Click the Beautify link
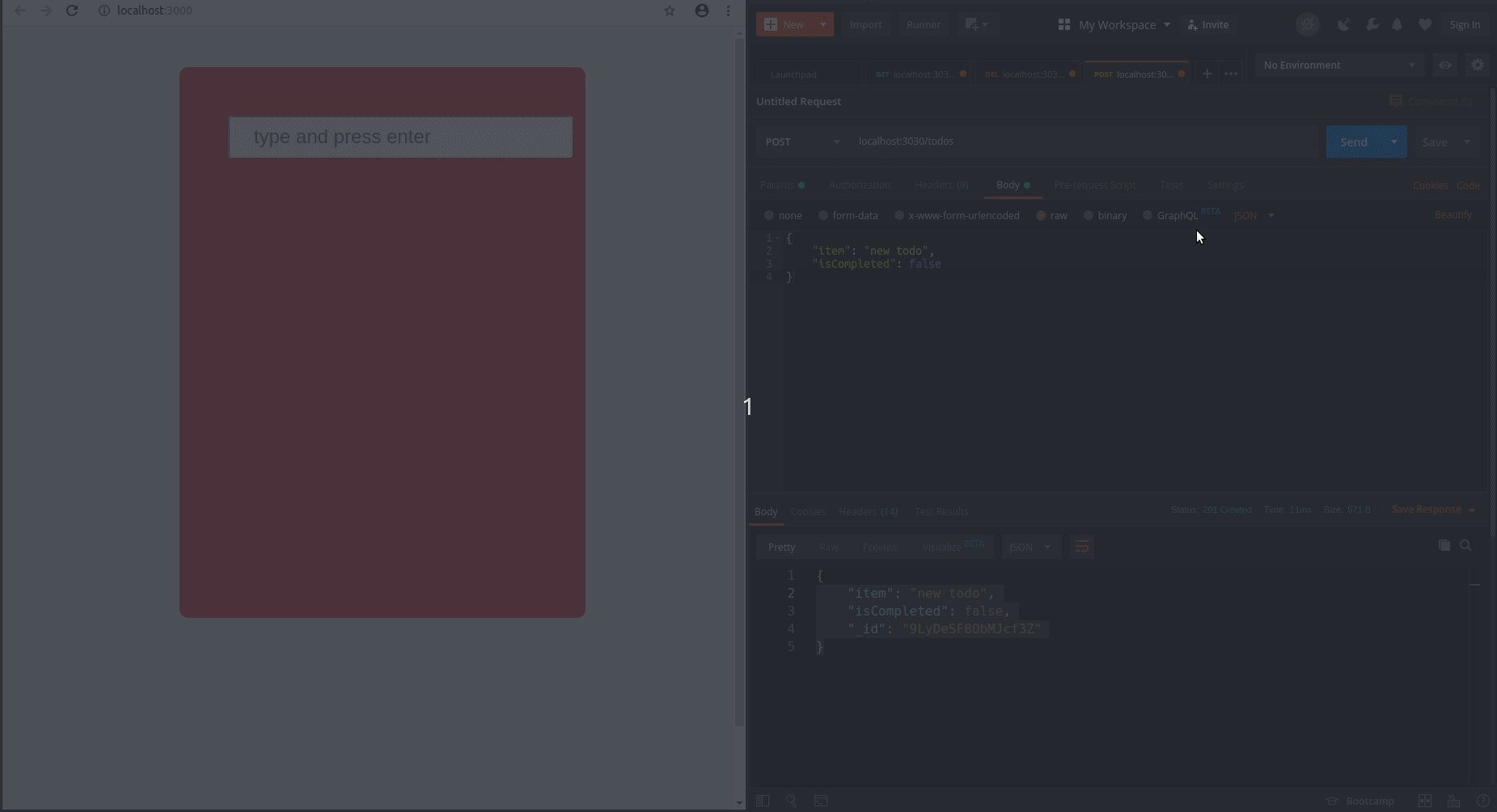 [1453, 214]
